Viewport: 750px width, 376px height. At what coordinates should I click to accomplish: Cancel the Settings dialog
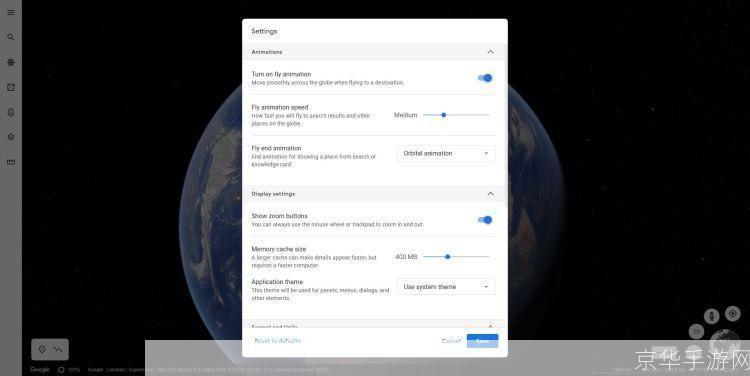coord(451,341)
